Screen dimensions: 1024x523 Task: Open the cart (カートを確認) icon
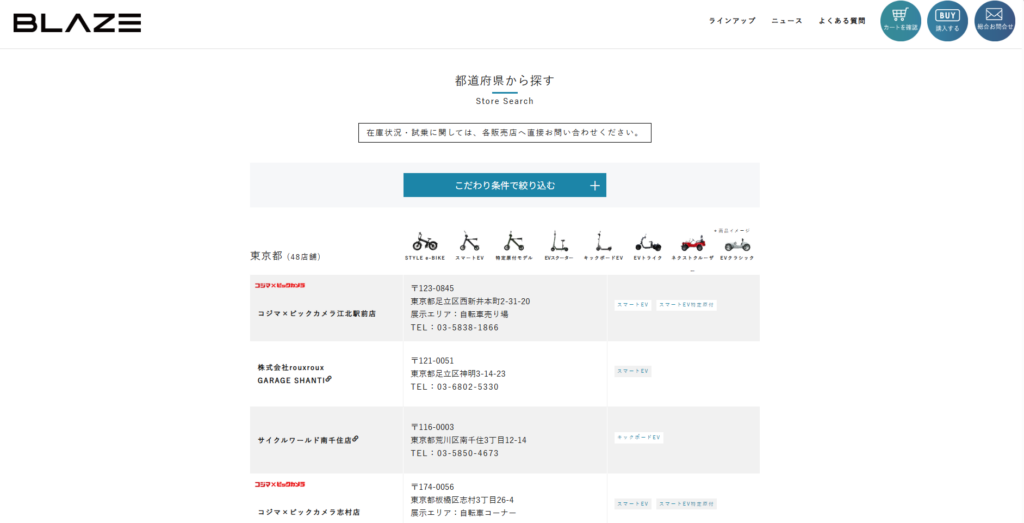(x=901, y=21)
